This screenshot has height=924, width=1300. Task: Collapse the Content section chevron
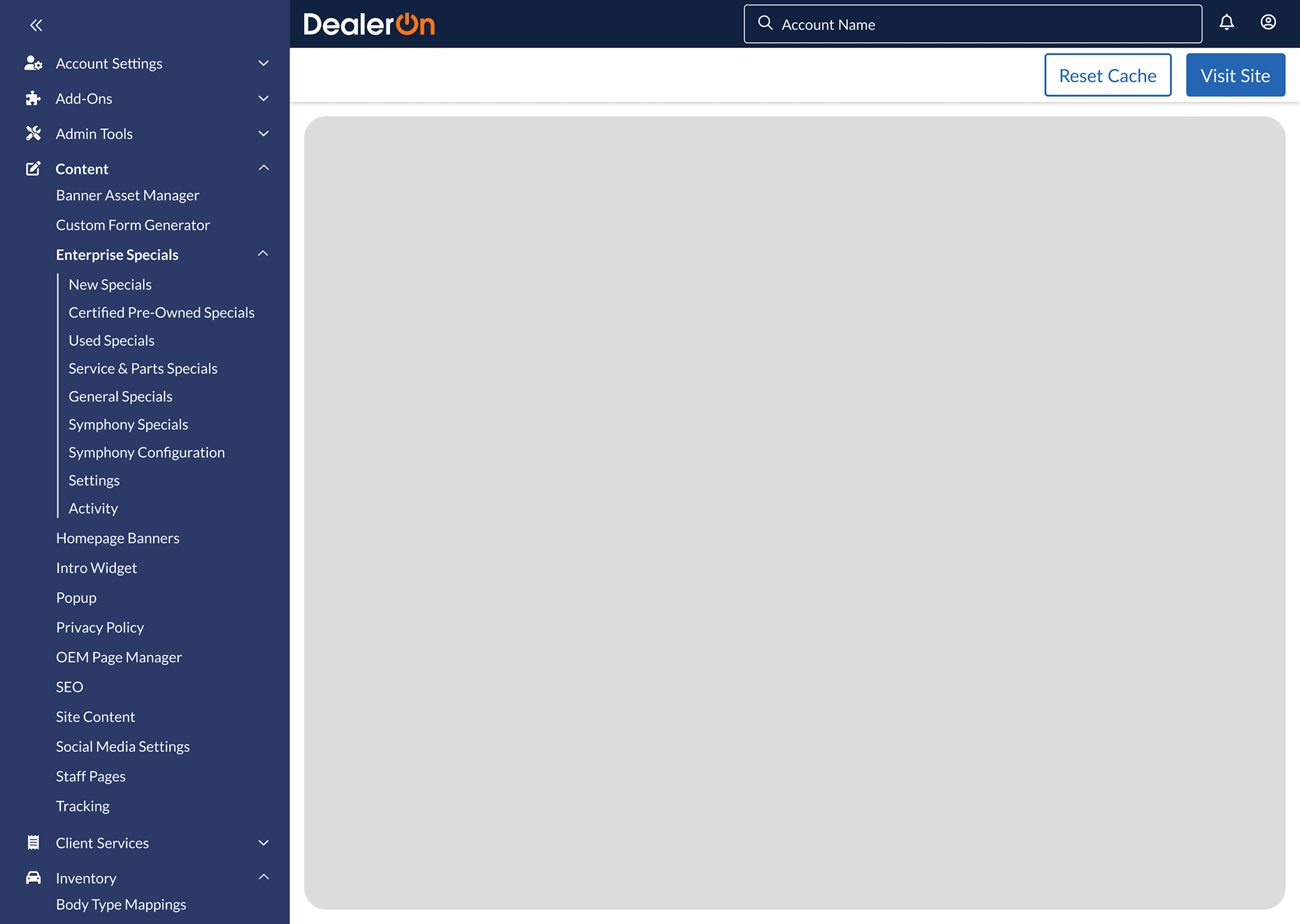point(264,167)
